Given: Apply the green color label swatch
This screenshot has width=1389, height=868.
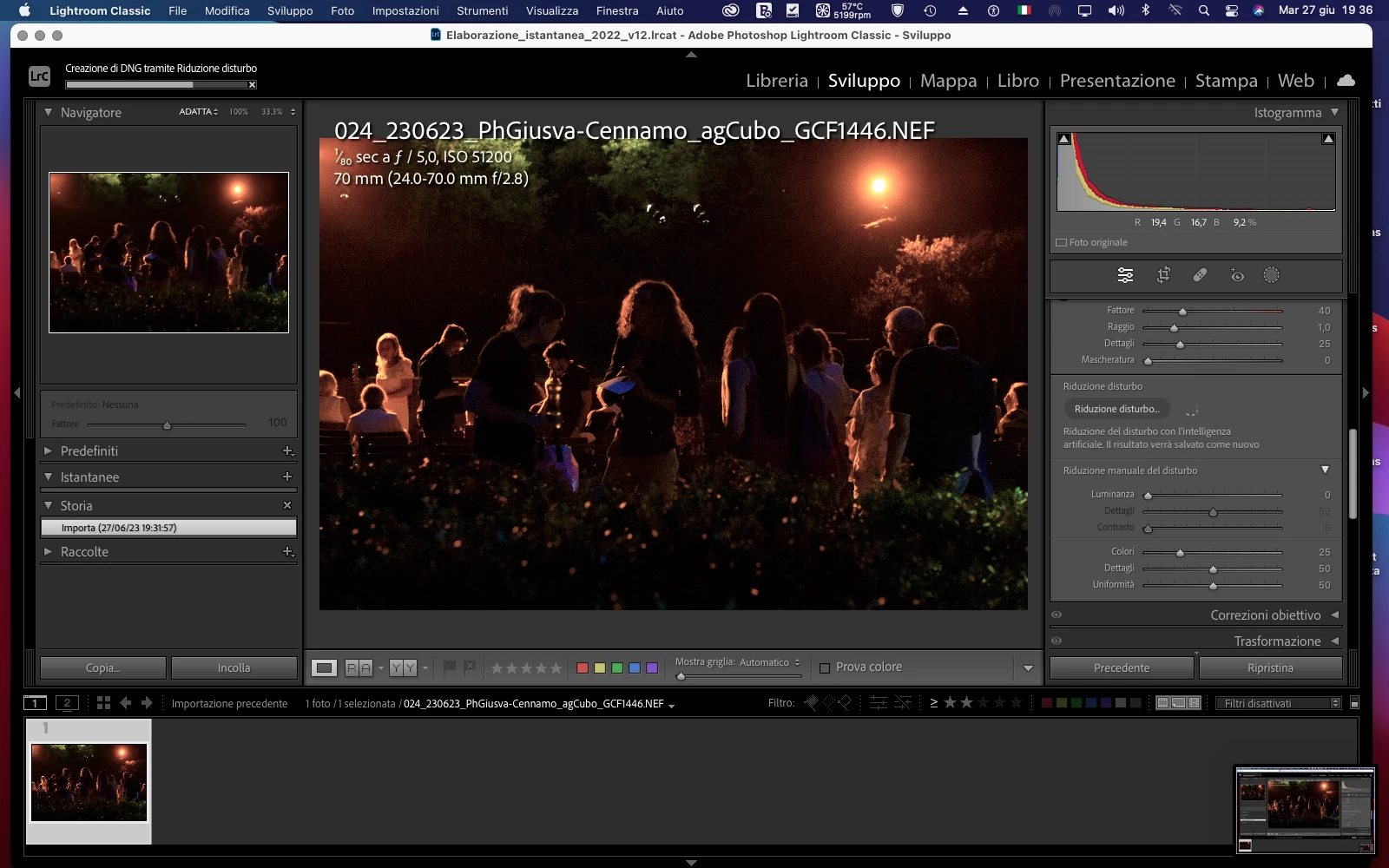Looking at the screenshot, I should point(617,667).
